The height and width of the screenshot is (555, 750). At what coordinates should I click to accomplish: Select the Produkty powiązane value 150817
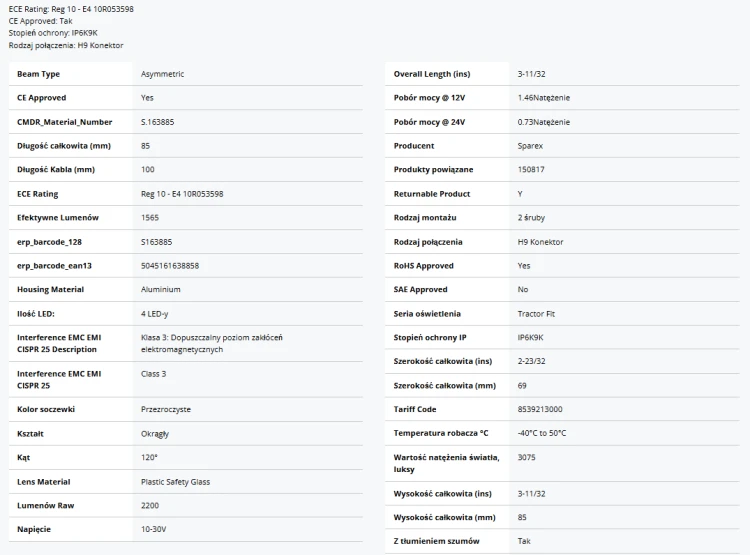pyautogui.click(x=531, y=169)
